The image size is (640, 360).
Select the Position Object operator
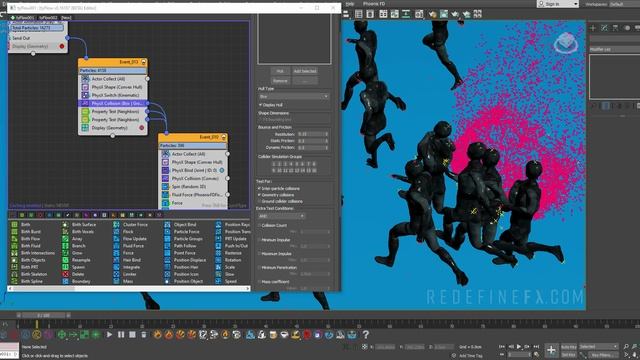188,281
